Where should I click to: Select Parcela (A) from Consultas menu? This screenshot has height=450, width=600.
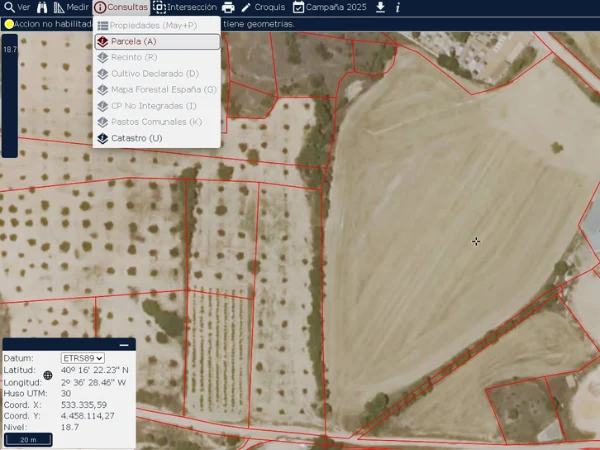click(x=157, y=42)
